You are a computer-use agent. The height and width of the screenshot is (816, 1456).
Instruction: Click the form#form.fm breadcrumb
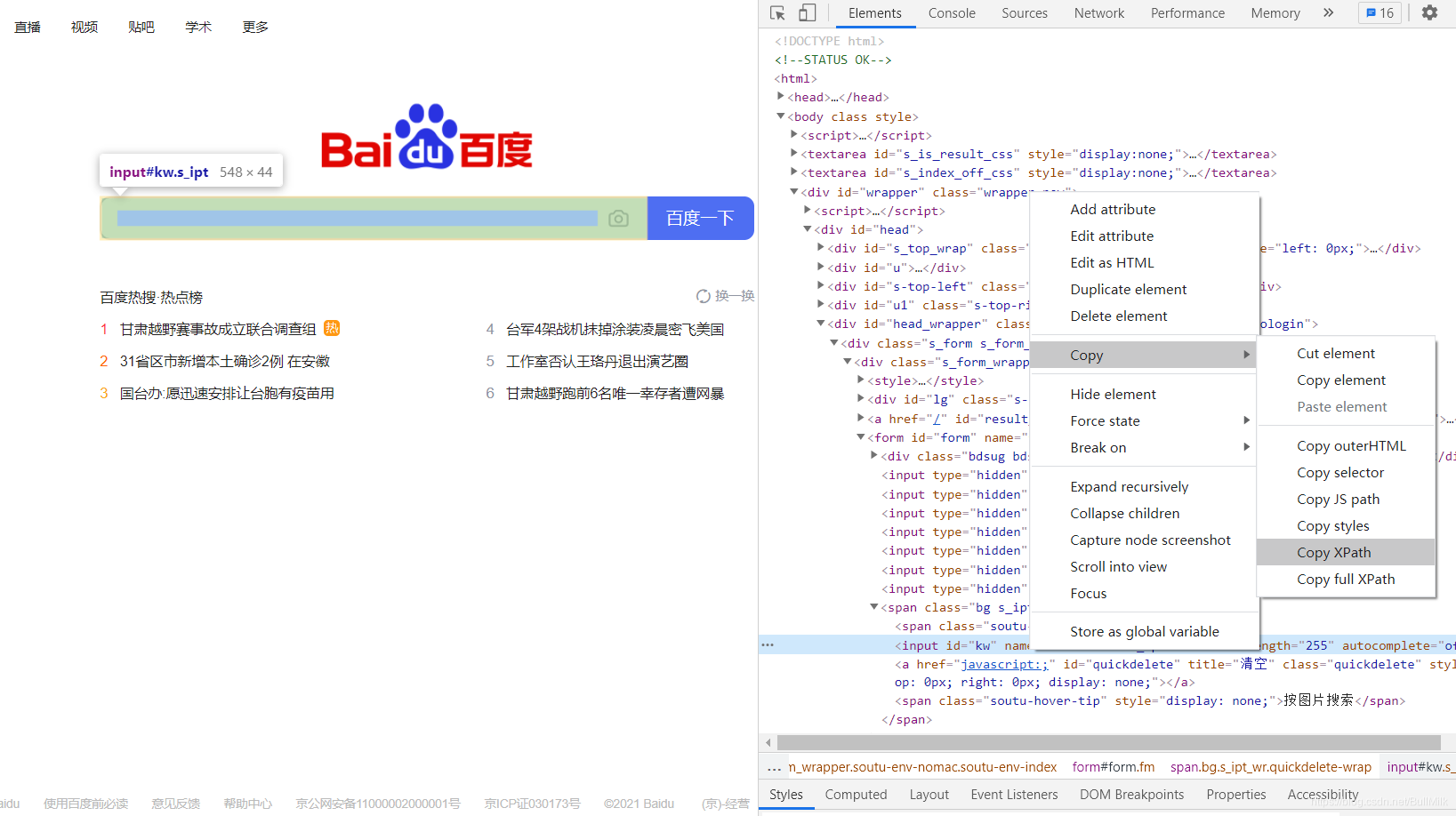(1114, 767)
